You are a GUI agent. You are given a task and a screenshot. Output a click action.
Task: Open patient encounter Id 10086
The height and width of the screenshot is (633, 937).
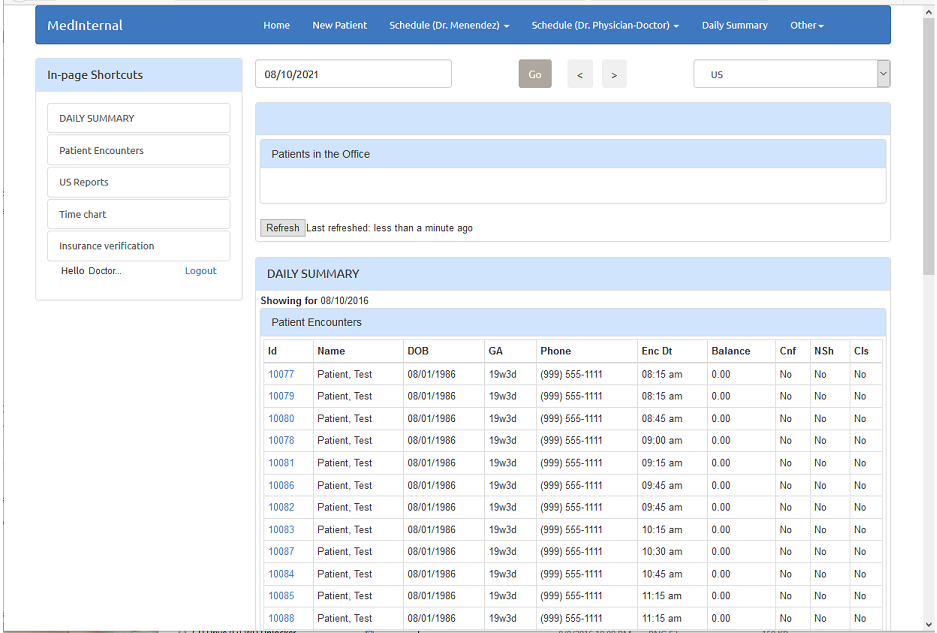281,485
